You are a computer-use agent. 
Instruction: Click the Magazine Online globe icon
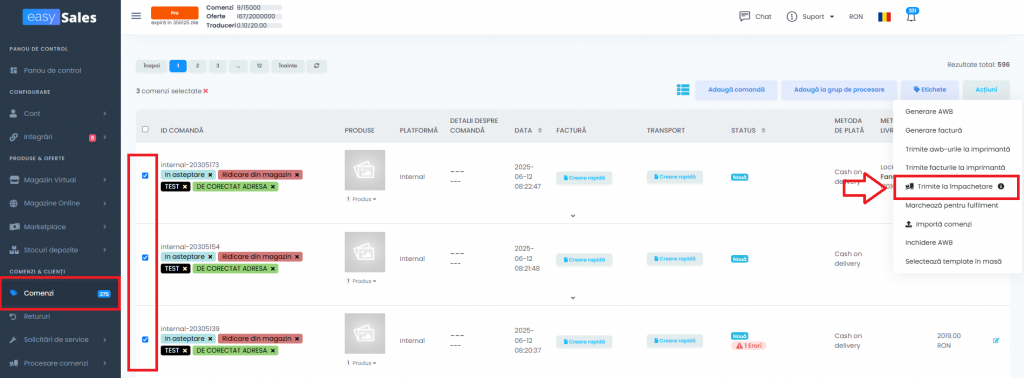[x=14, y=203]
